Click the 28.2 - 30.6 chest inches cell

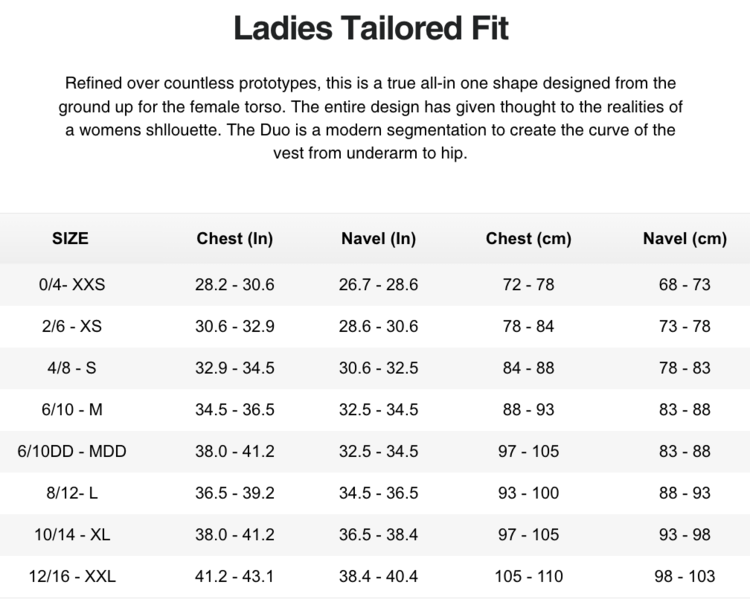tap(234, 285)
